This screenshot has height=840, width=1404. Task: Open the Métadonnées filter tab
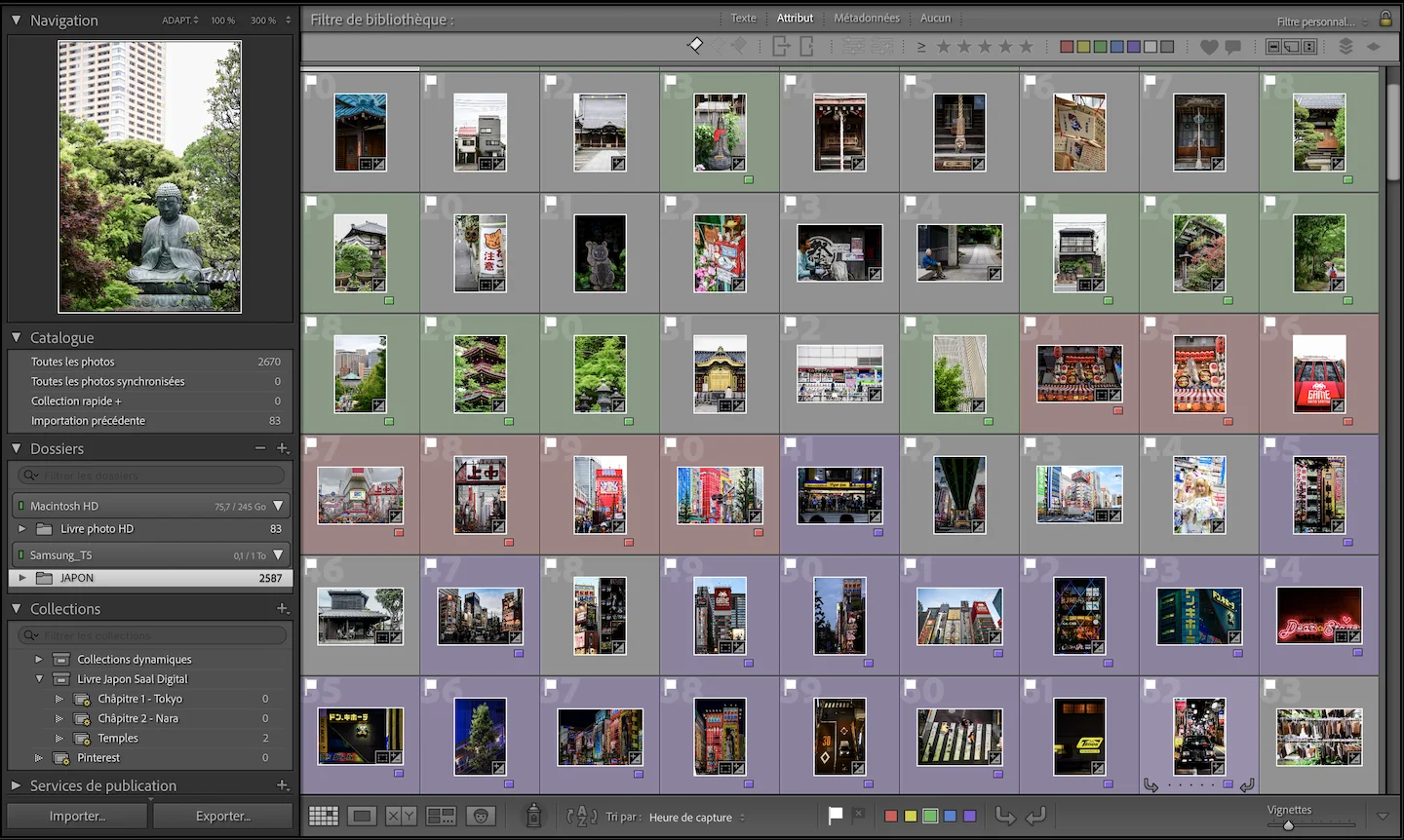click(867, 19)
